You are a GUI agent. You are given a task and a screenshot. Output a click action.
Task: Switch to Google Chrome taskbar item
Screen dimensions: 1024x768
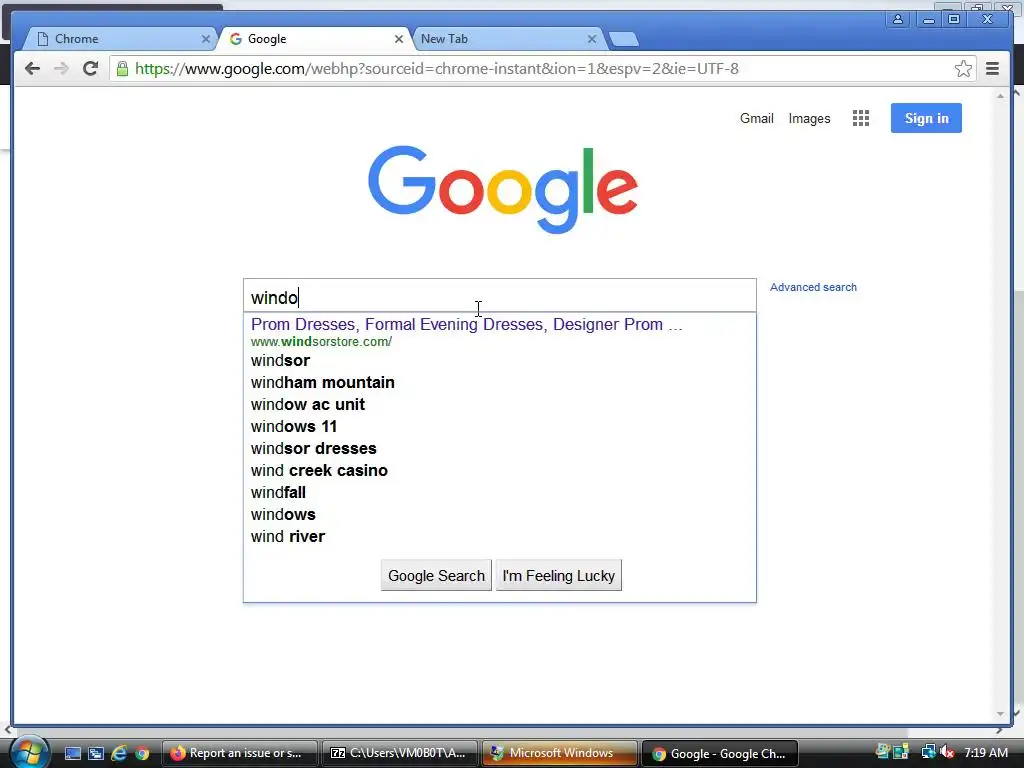pos(720,753)
